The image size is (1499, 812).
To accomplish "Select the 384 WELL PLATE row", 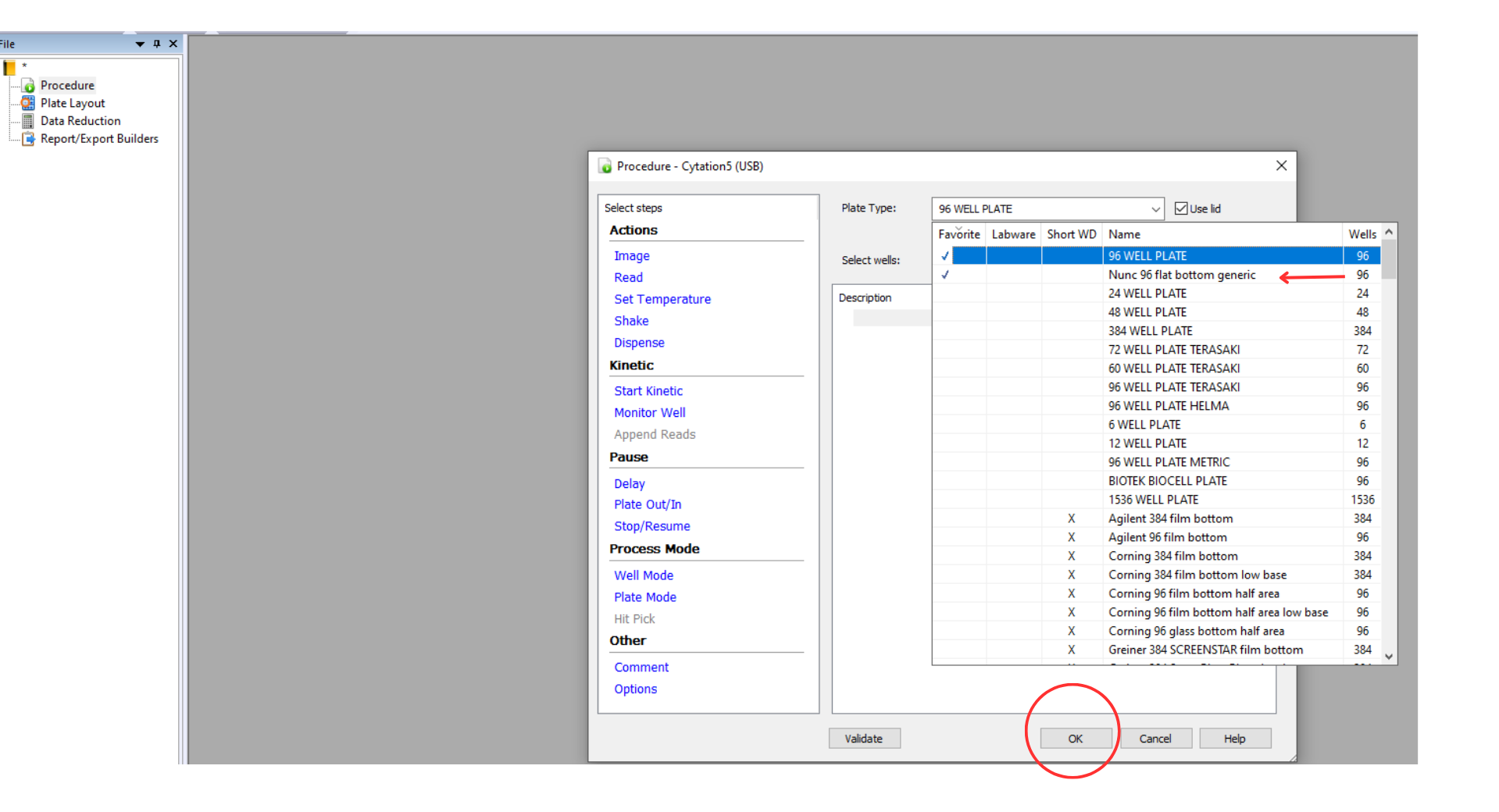I will [1157, 331].
